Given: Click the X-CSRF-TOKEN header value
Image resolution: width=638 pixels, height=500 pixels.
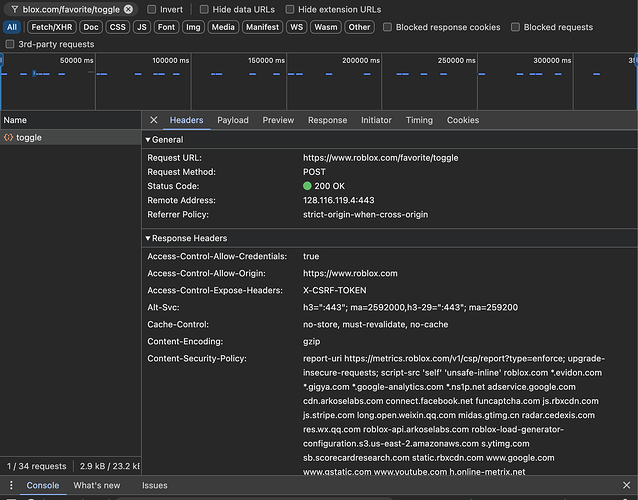Looking at the screenshot, I should 334,290.
